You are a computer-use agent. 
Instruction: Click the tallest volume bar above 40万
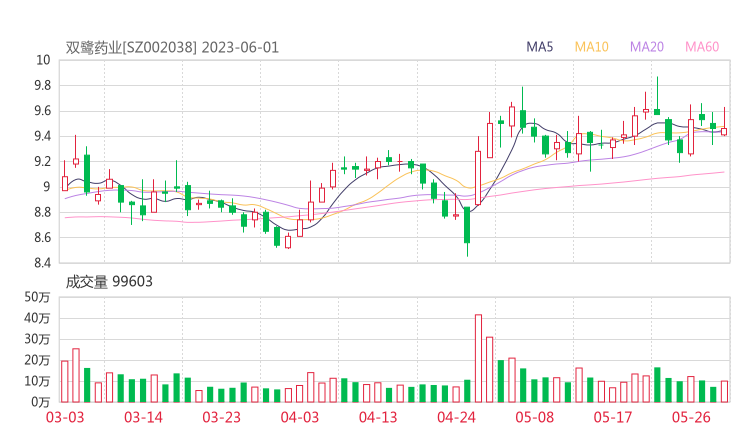(478, 358)
